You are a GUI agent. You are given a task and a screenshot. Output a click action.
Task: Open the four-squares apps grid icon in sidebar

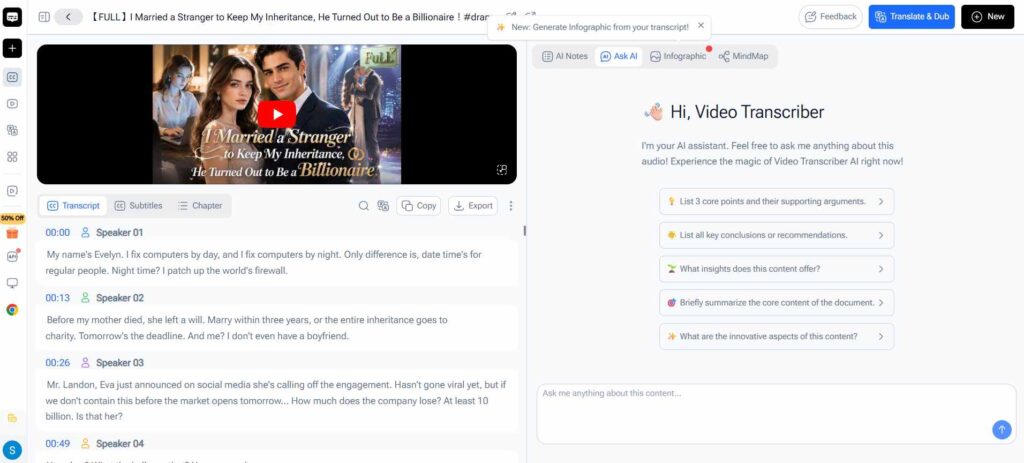coord(12,157)
